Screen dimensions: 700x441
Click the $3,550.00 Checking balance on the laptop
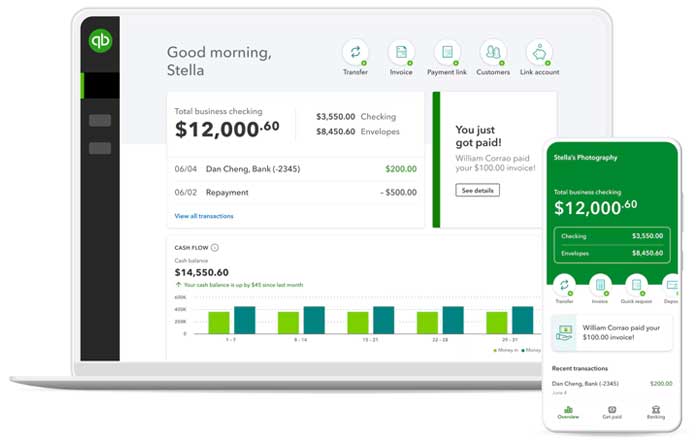coord(336,116)
